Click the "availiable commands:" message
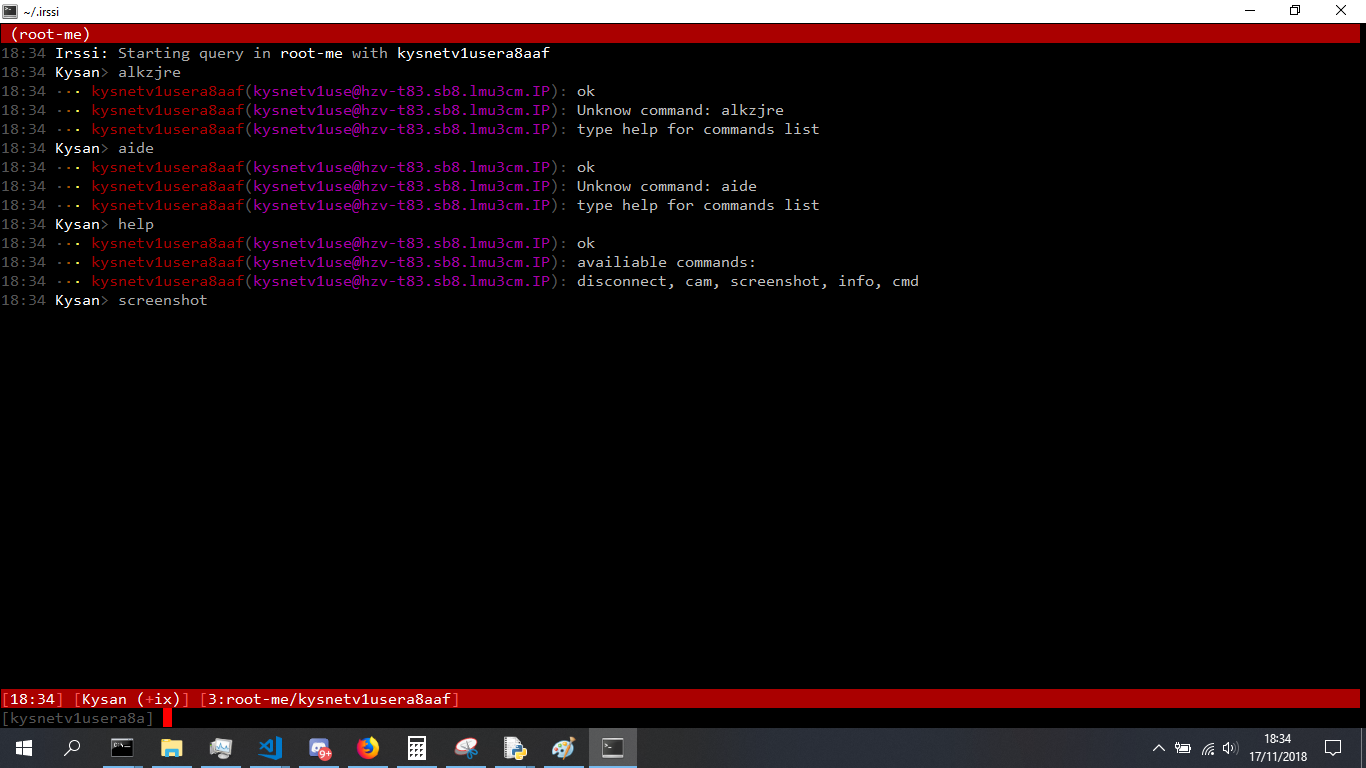This screenshot has width=1366, height=768. pos(667,262)
